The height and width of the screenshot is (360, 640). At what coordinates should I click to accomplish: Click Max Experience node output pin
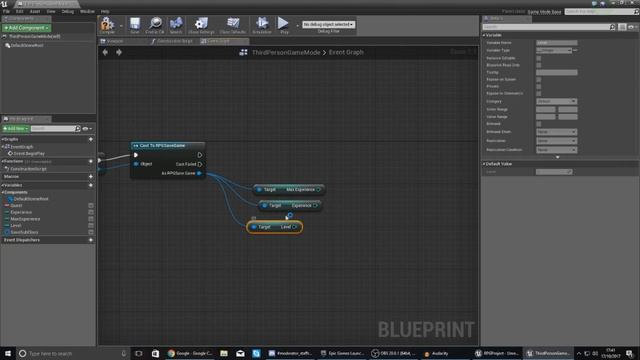point(319,189)
